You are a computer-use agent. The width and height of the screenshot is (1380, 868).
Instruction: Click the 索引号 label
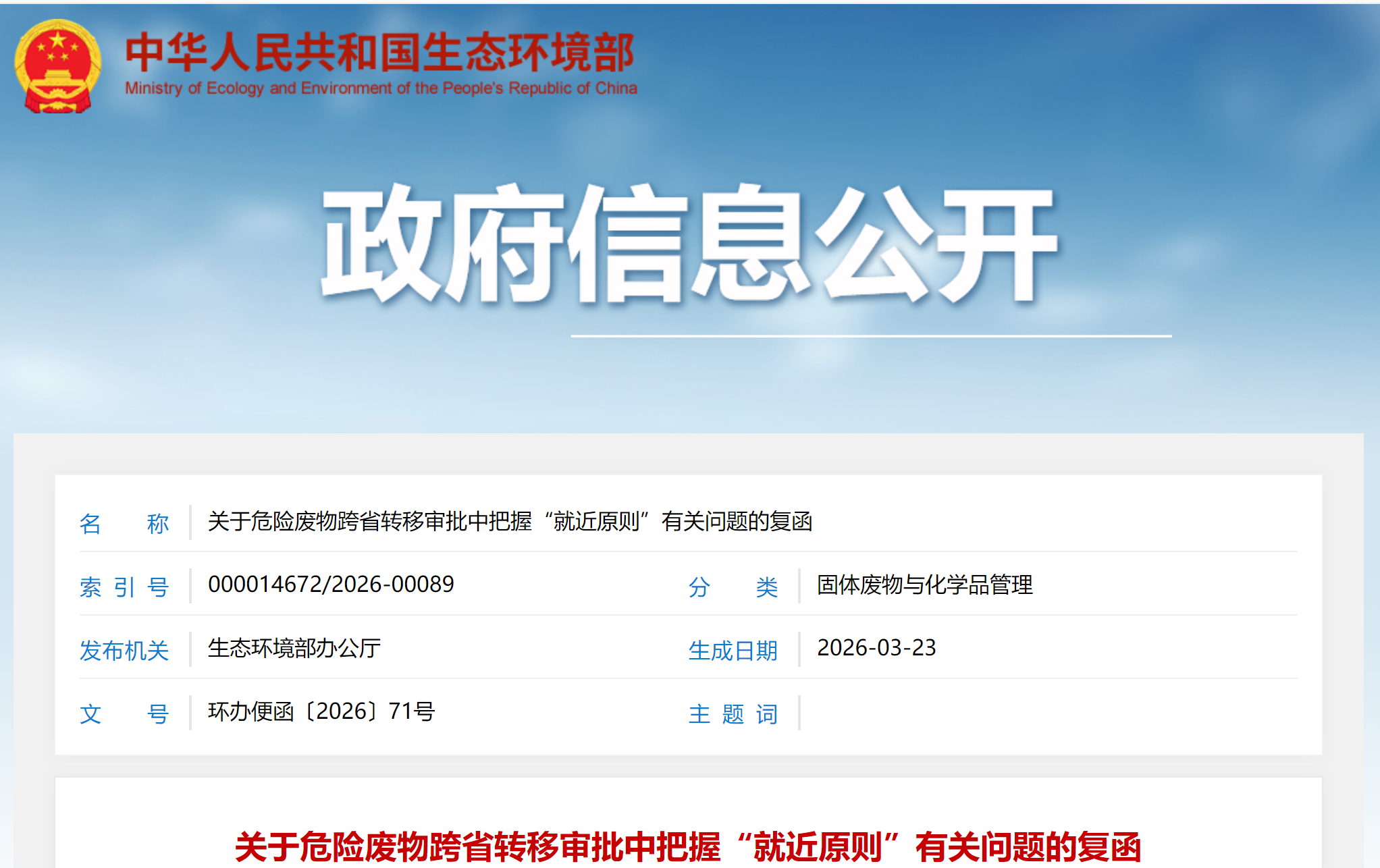126,587
